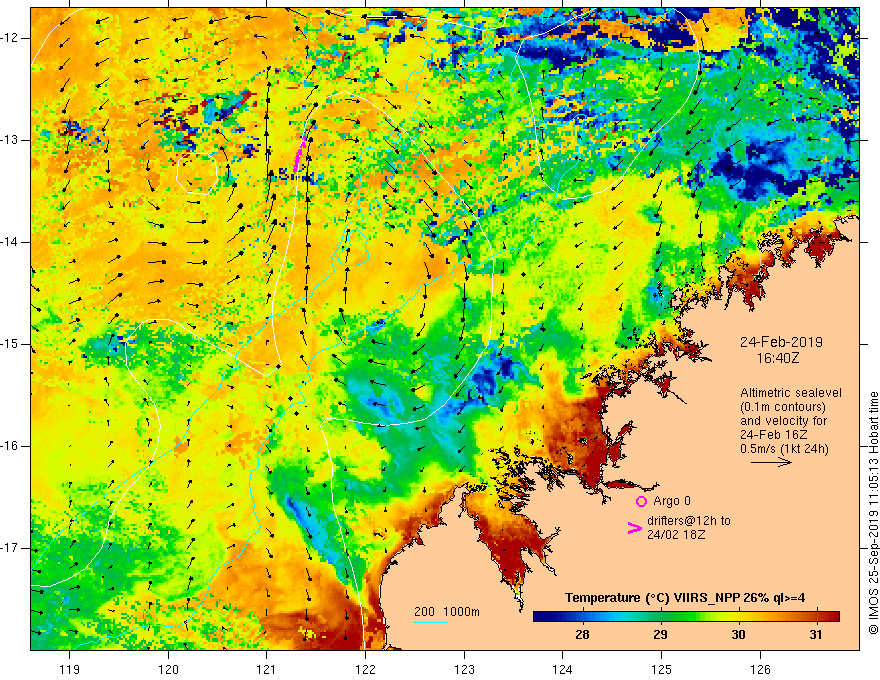Click the IMOS copyright timestamp text
Viewport: 880px width, 680px height.
(873, 513)
